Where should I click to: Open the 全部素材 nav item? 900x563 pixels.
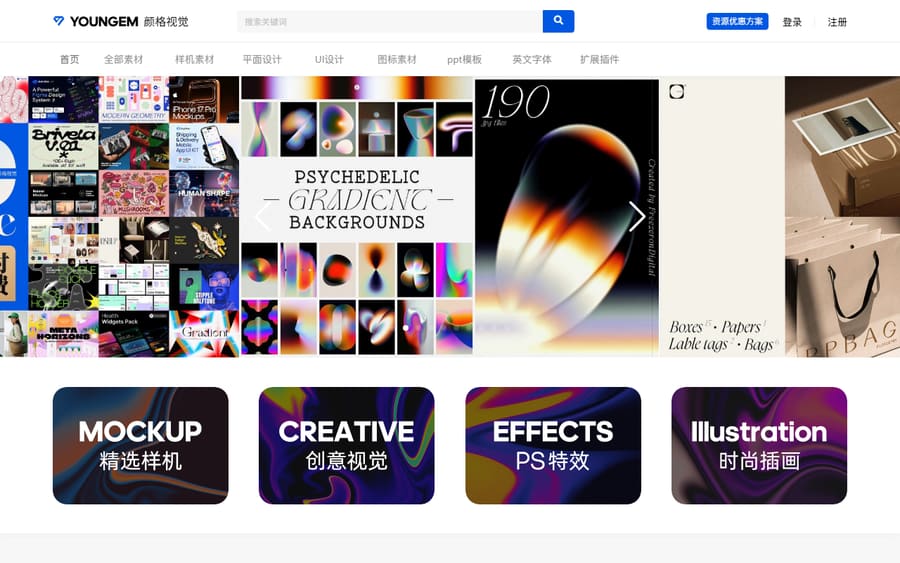123,59
